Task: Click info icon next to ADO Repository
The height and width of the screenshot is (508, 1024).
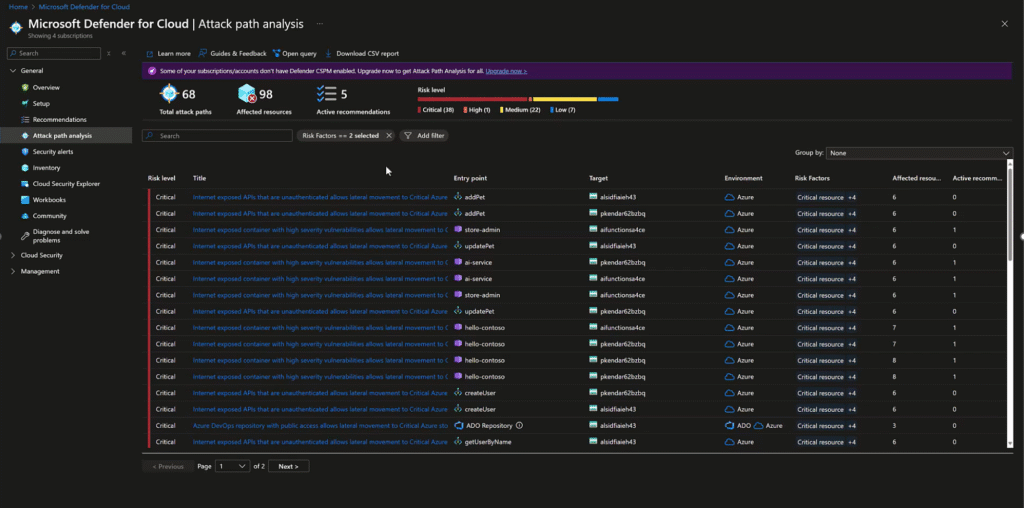Action: pos(519,425)
